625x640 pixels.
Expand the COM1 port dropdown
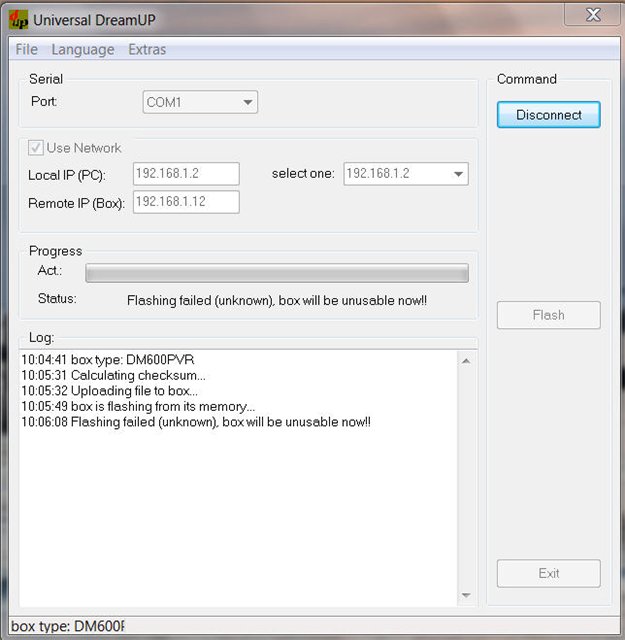pos(200,102)
